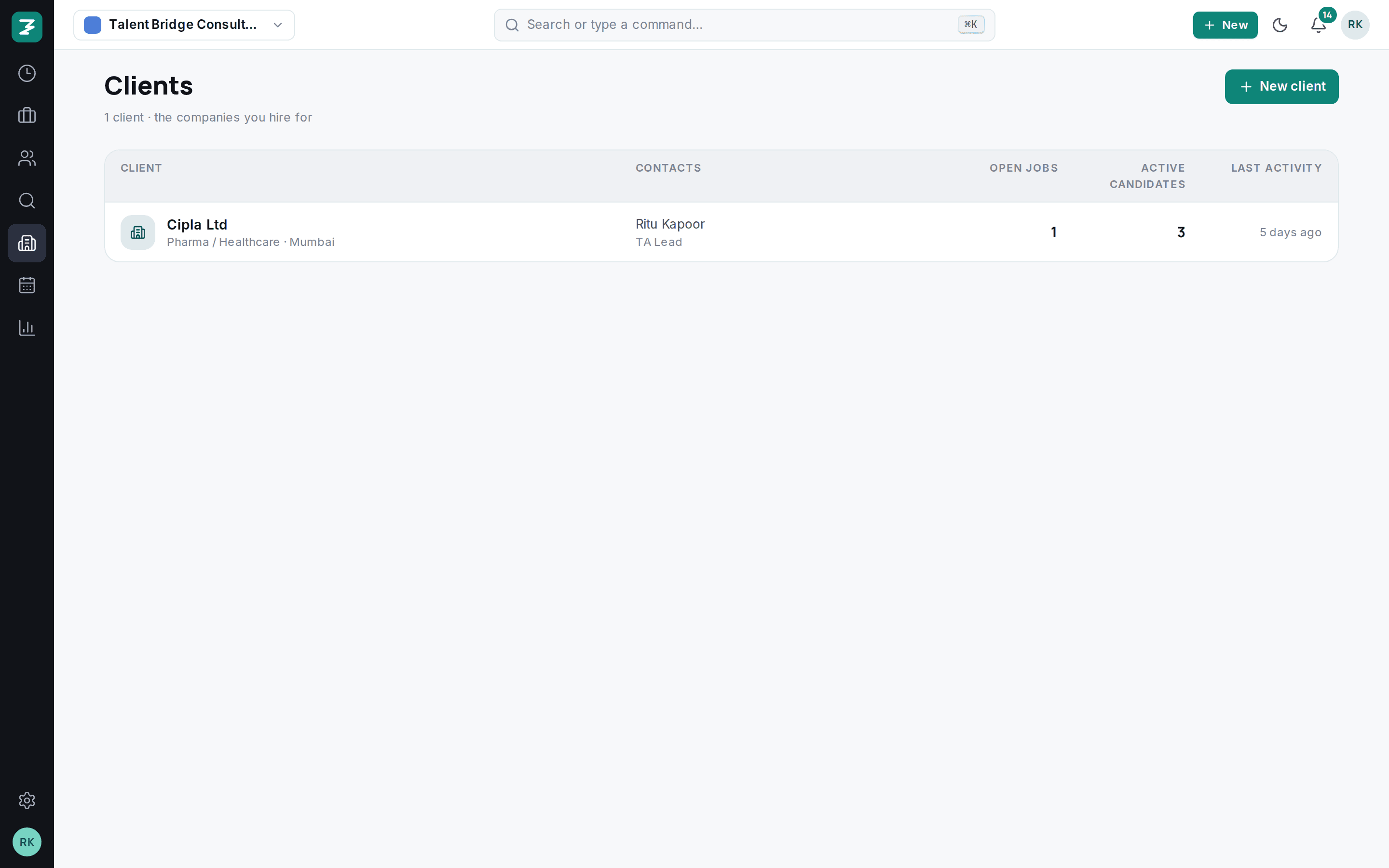Click the New client button
The width and height of the screenshot is (1389, 868).
point(1281,87)
